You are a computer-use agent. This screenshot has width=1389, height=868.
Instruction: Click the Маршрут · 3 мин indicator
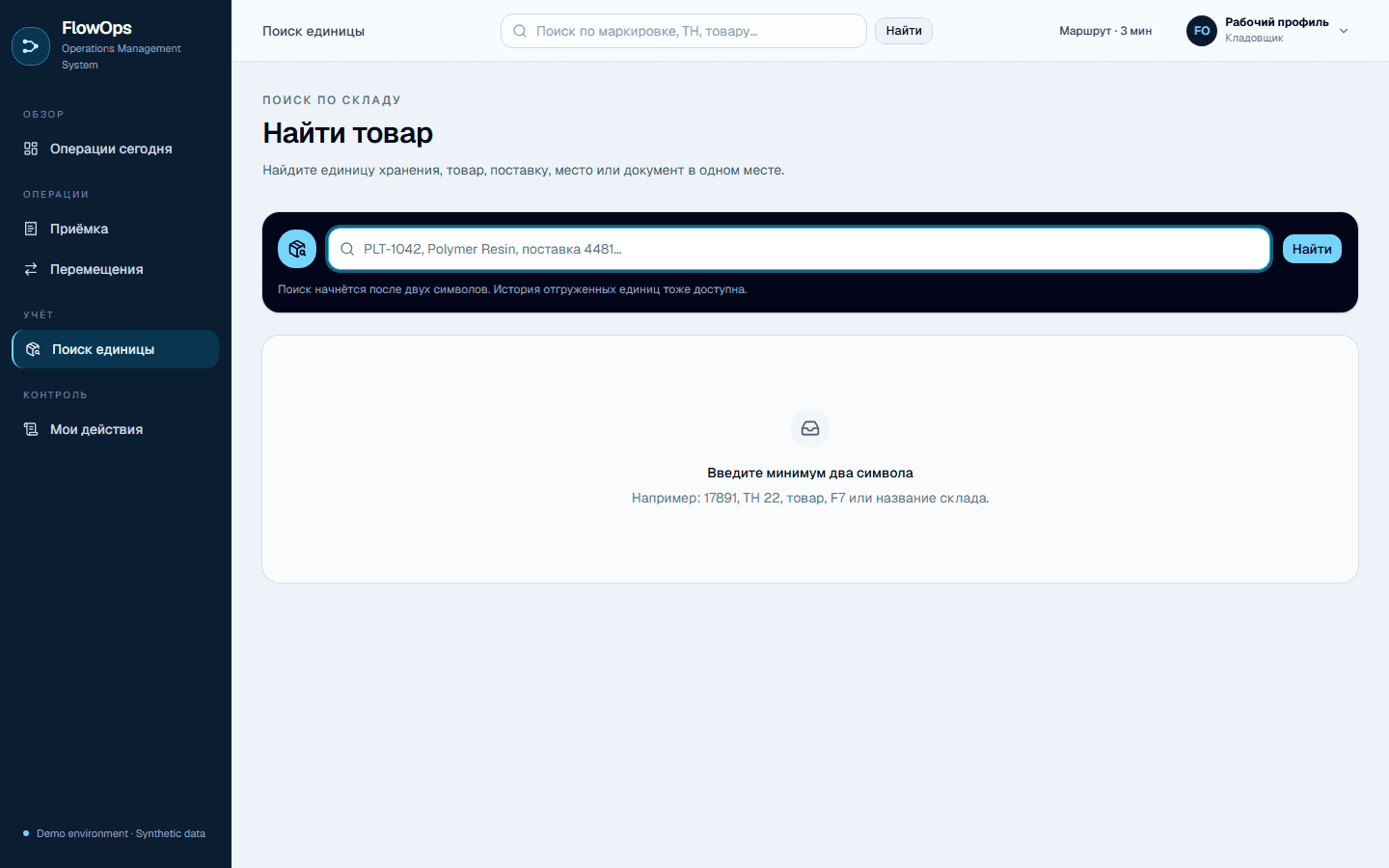[x=1105, y=31]
